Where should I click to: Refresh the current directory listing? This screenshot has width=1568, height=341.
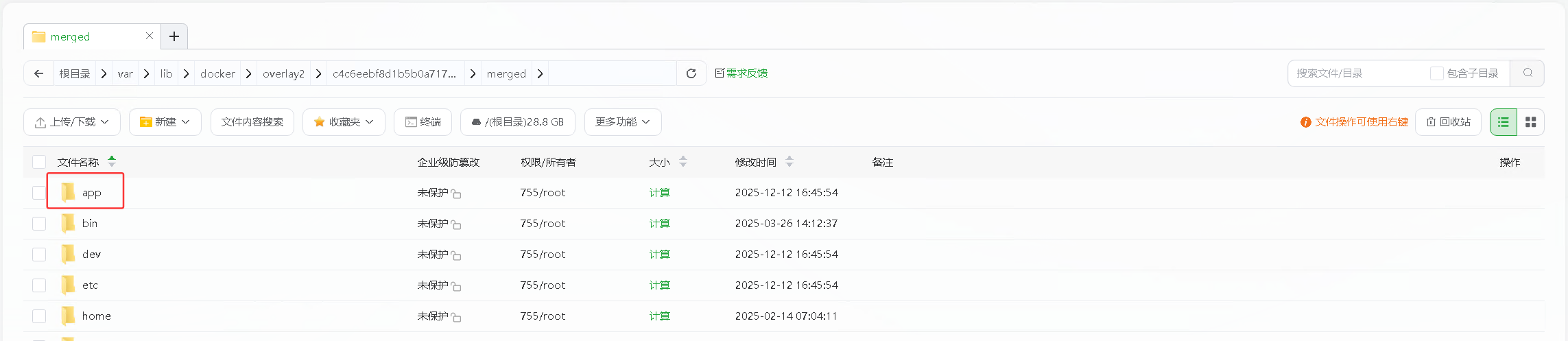(x=691, y=73)
